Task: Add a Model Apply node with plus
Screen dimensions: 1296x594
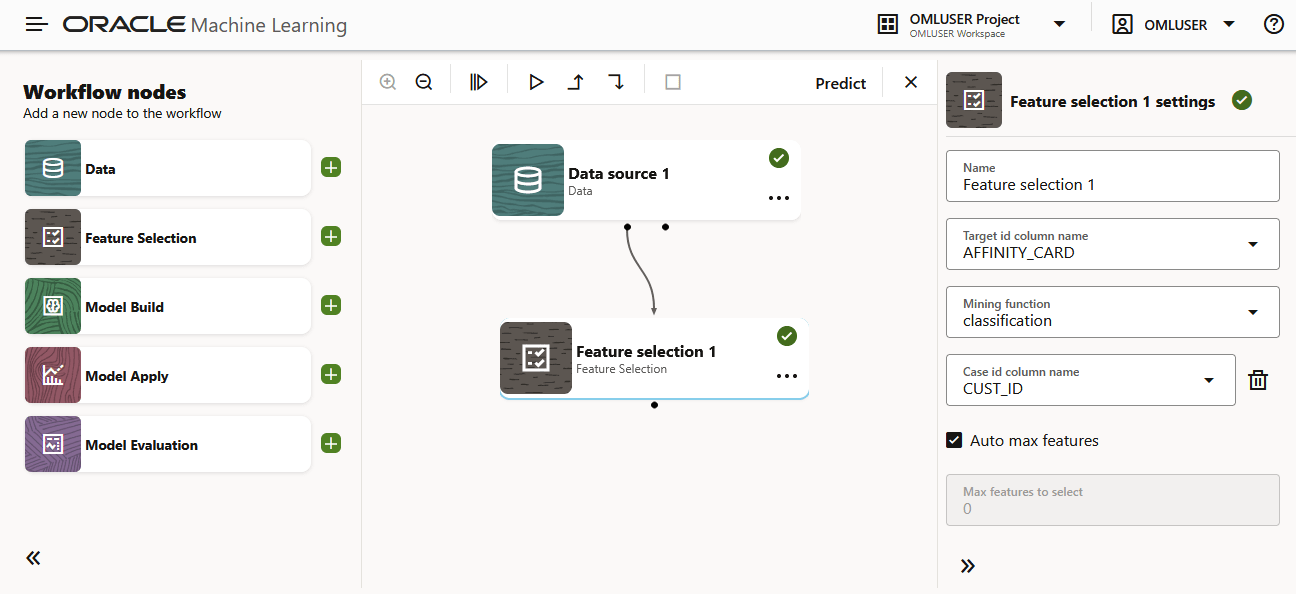Action: click(331, 374)
